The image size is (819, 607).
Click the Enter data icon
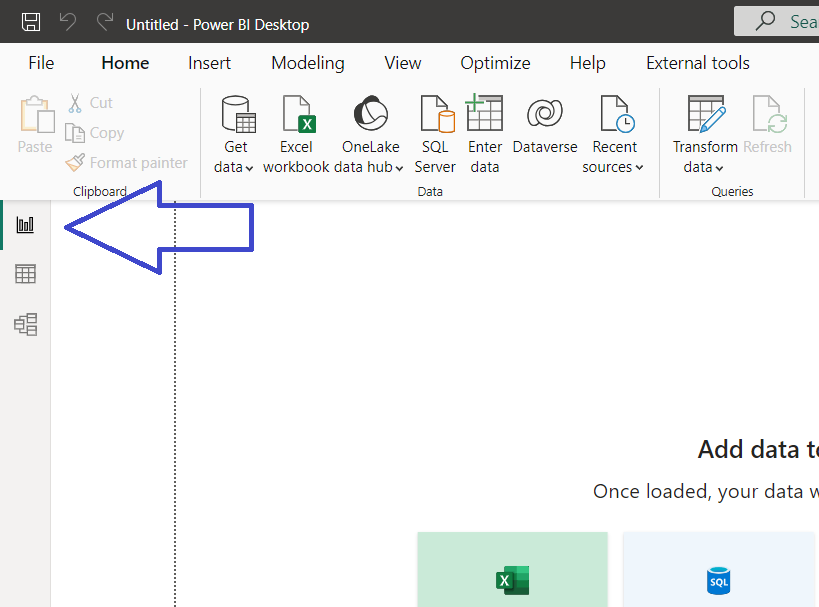(x=485, y=115)
